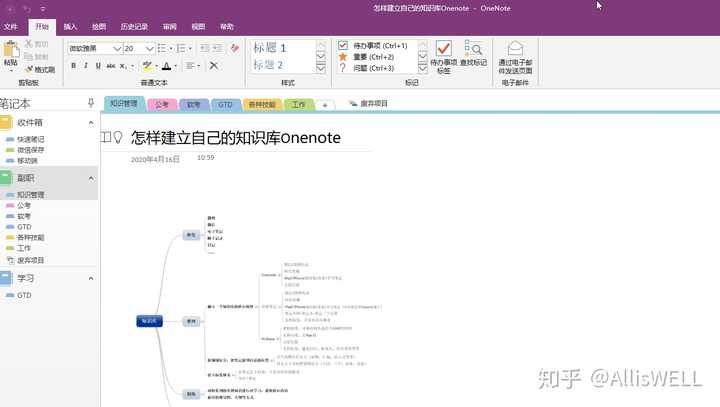
Task: Click the Cut scissors icon
Action: [28, 44]
